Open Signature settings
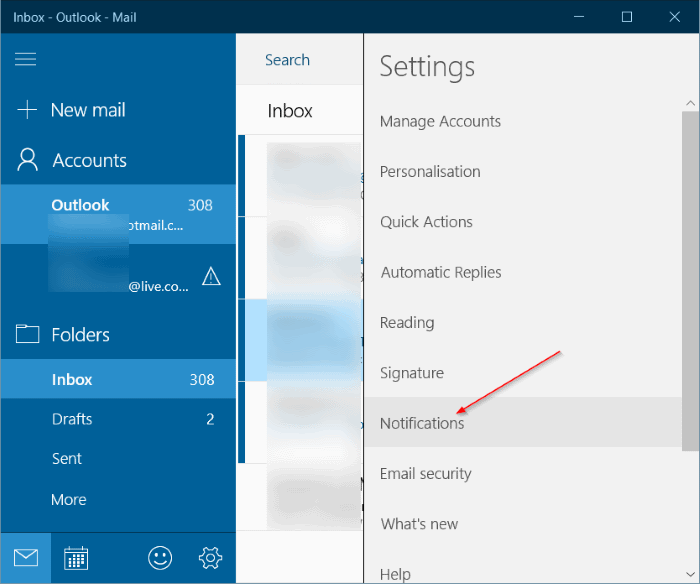 tap(412, 373)
